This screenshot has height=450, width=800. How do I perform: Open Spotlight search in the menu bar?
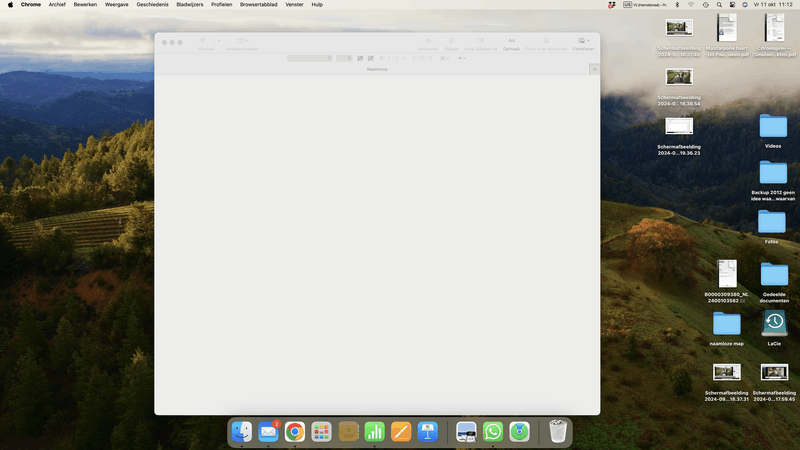pyautogui.click(x=719, y=5)
